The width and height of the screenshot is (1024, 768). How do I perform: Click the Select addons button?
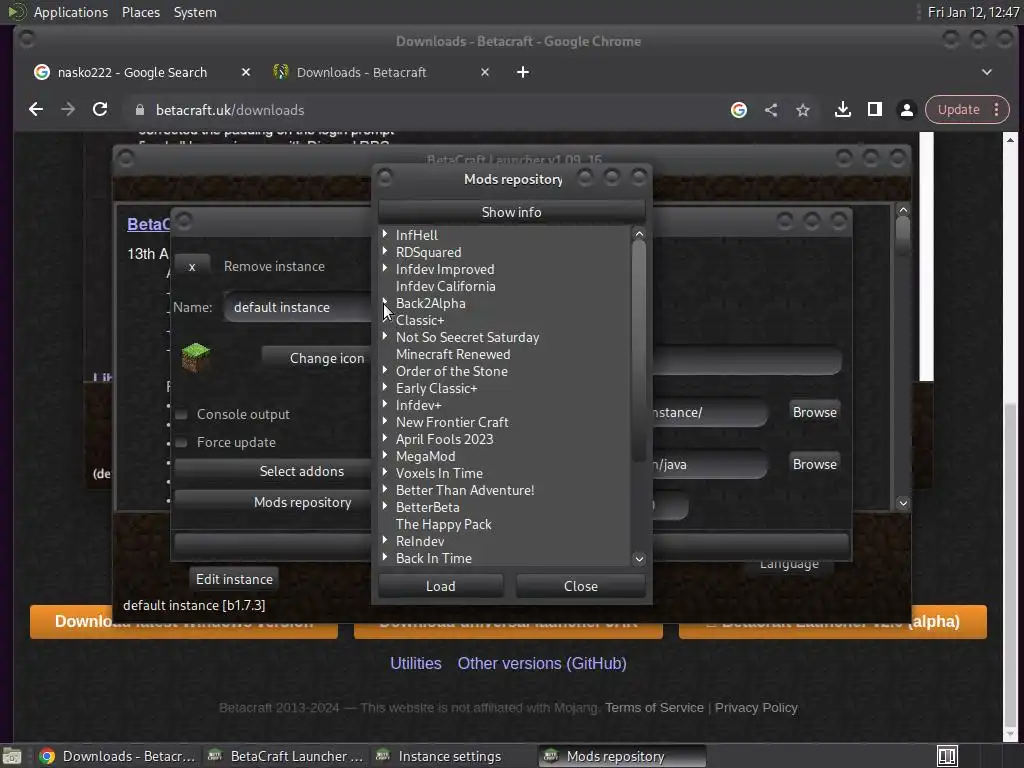(x=273, y=472)
